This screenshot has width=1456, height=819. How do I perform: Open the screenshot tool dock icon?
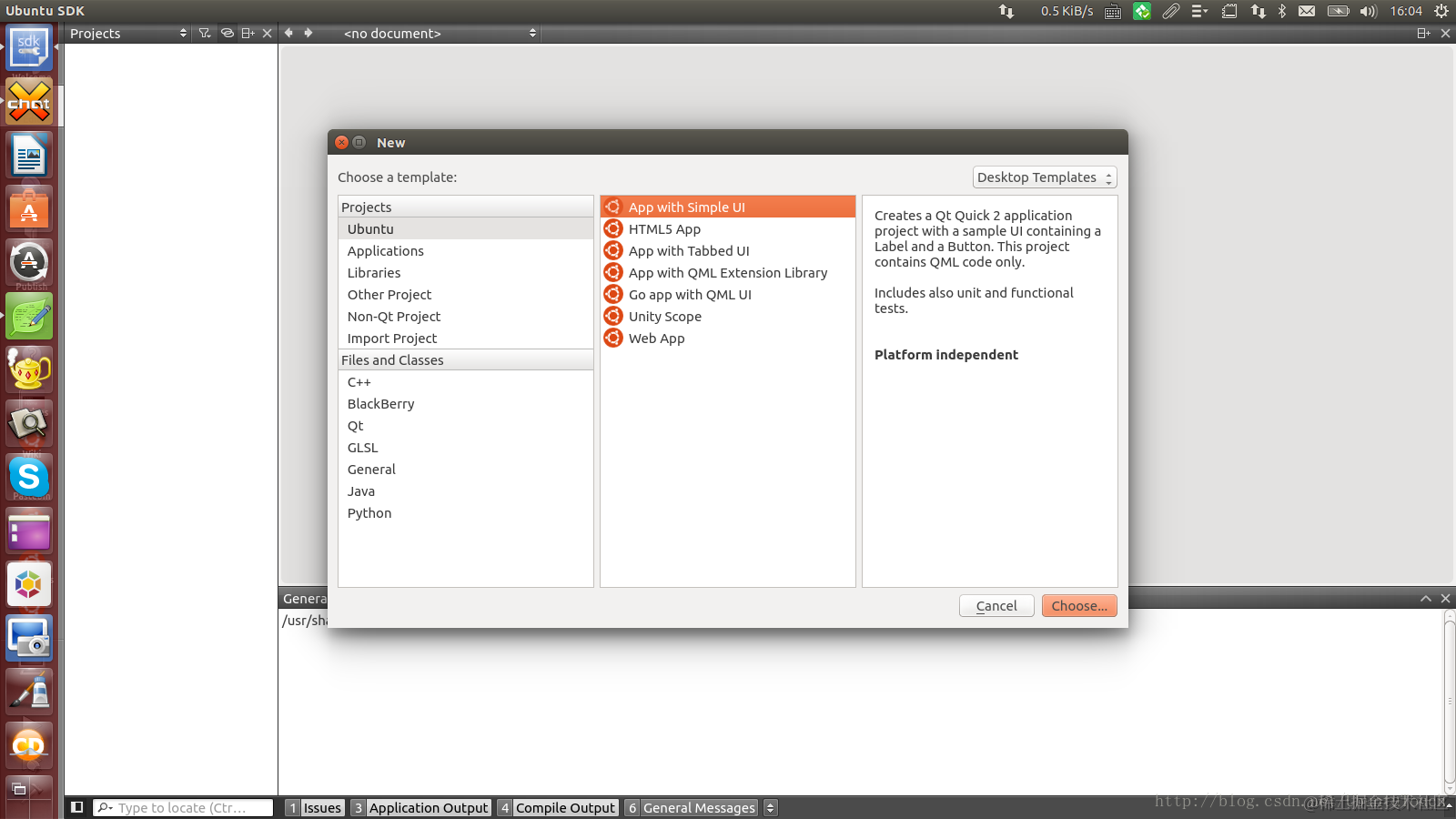[29, 638]
